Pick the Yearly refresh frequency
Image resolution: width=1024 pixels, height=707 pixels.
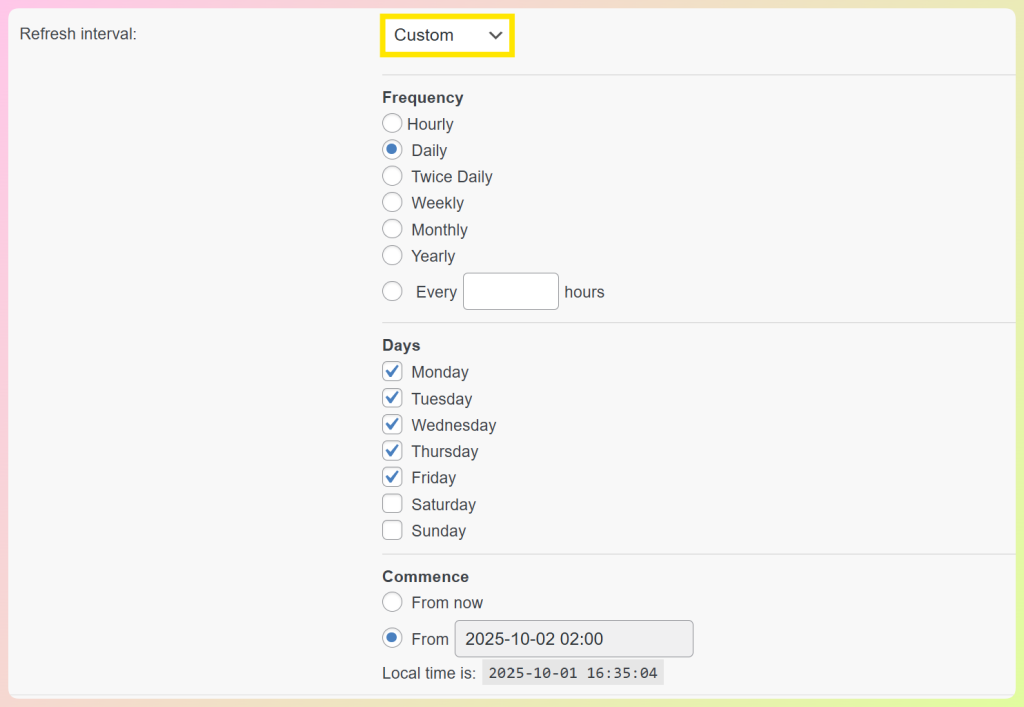point(392,255)
